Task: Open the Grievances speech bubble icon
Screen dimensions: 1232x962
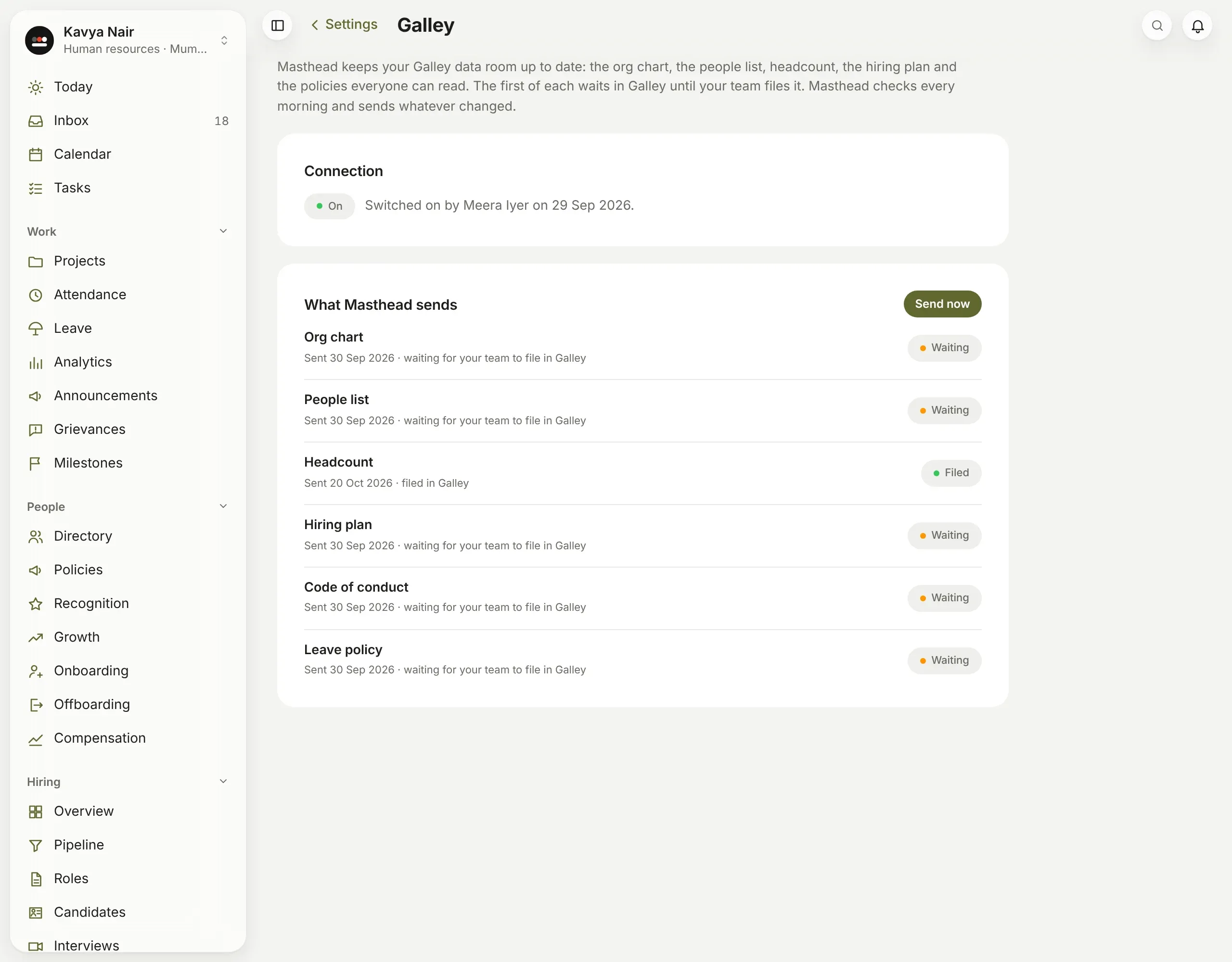Action: (36, 430)
